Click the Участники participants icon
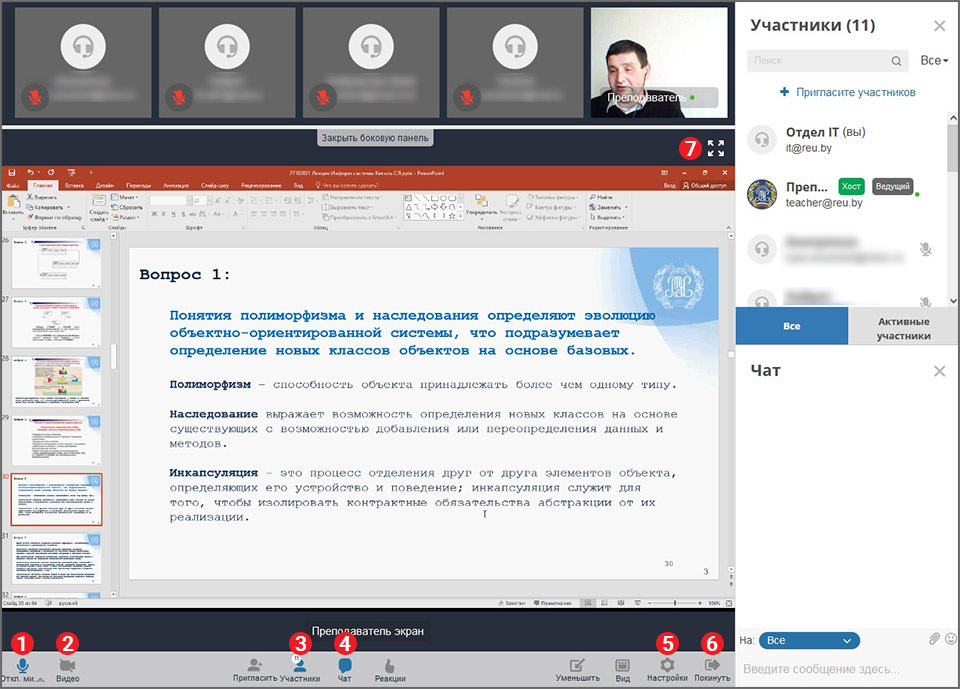The image size is (960, 689). (300, 665)
